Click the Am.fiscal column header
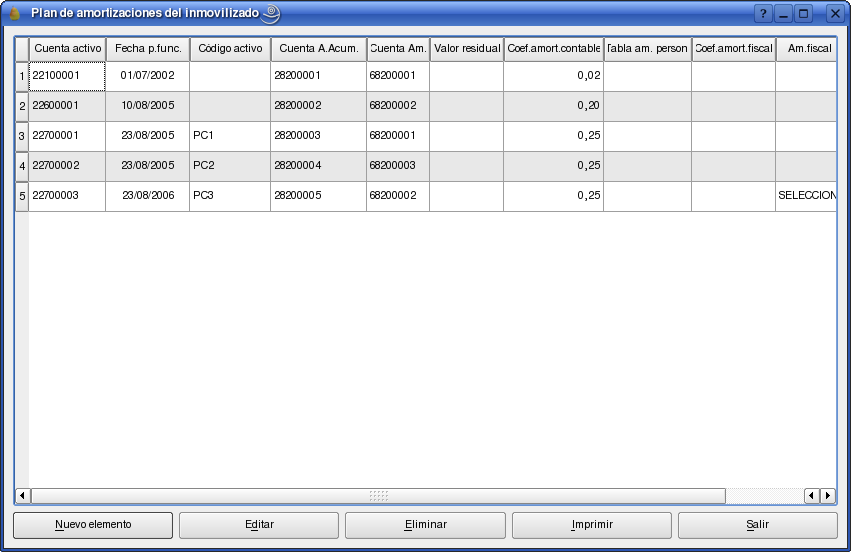The height and width of the screenshot is (552, 851). click(806, 49)
